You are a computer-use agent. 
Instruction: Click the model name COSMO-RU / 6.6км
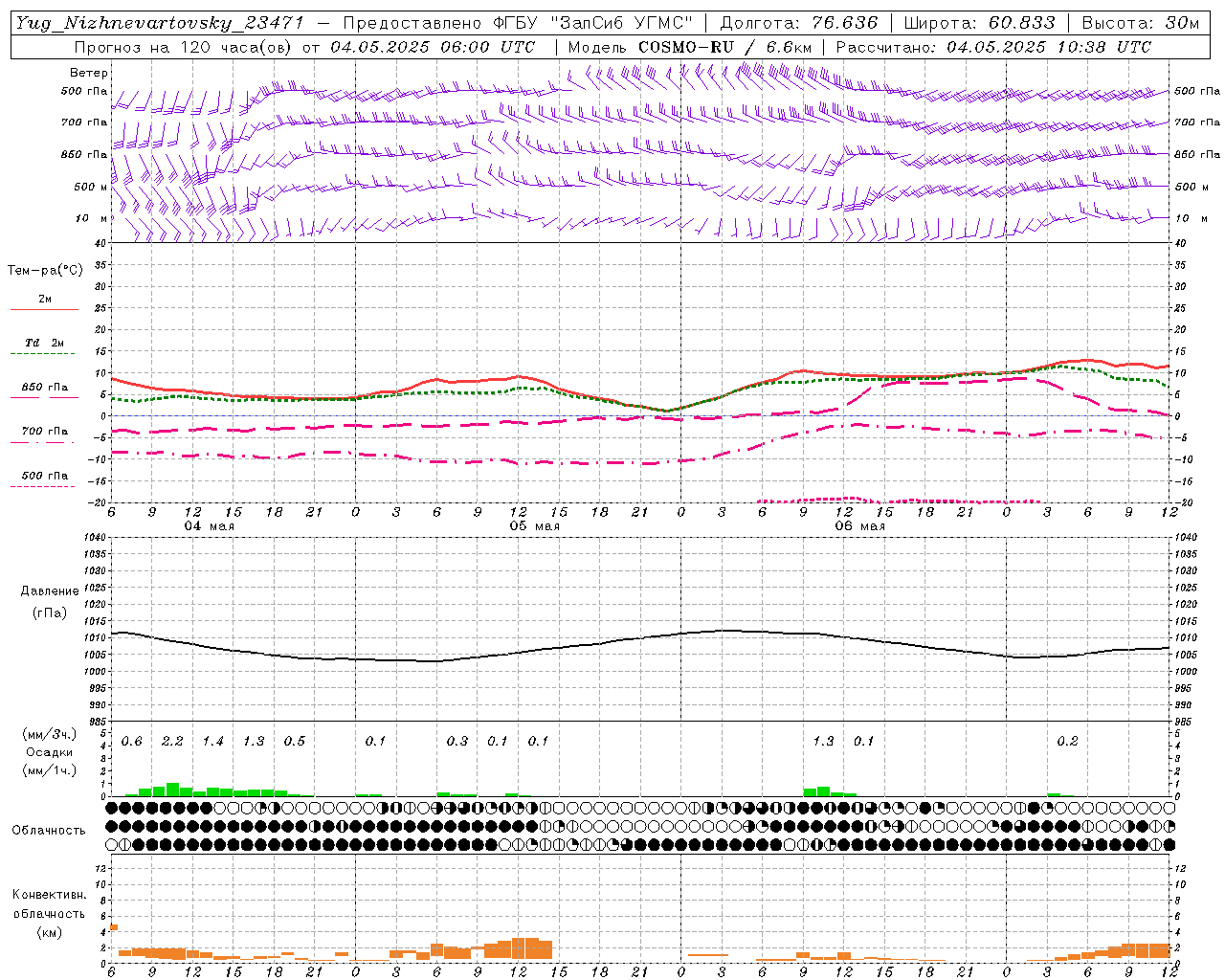[724, 47]
